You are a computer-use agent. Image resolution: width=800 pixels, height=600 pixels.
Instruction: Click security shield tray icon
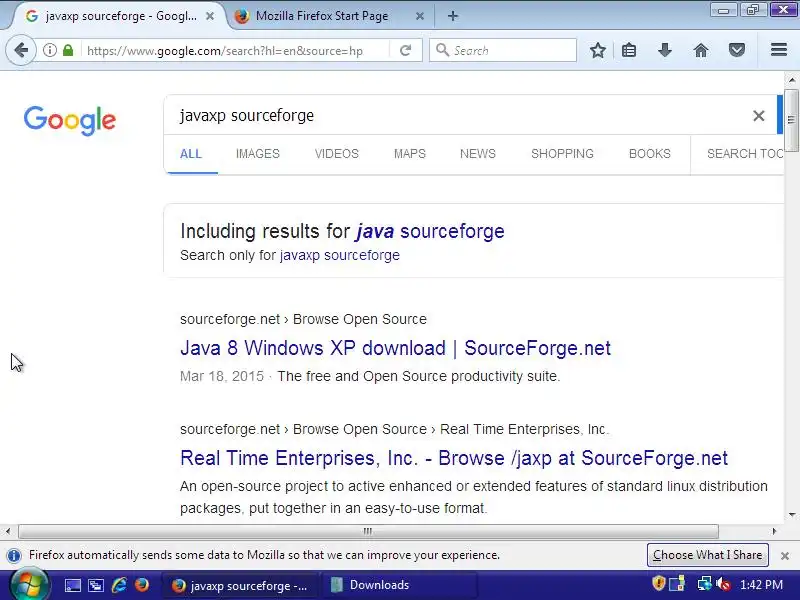pos(659,584)
